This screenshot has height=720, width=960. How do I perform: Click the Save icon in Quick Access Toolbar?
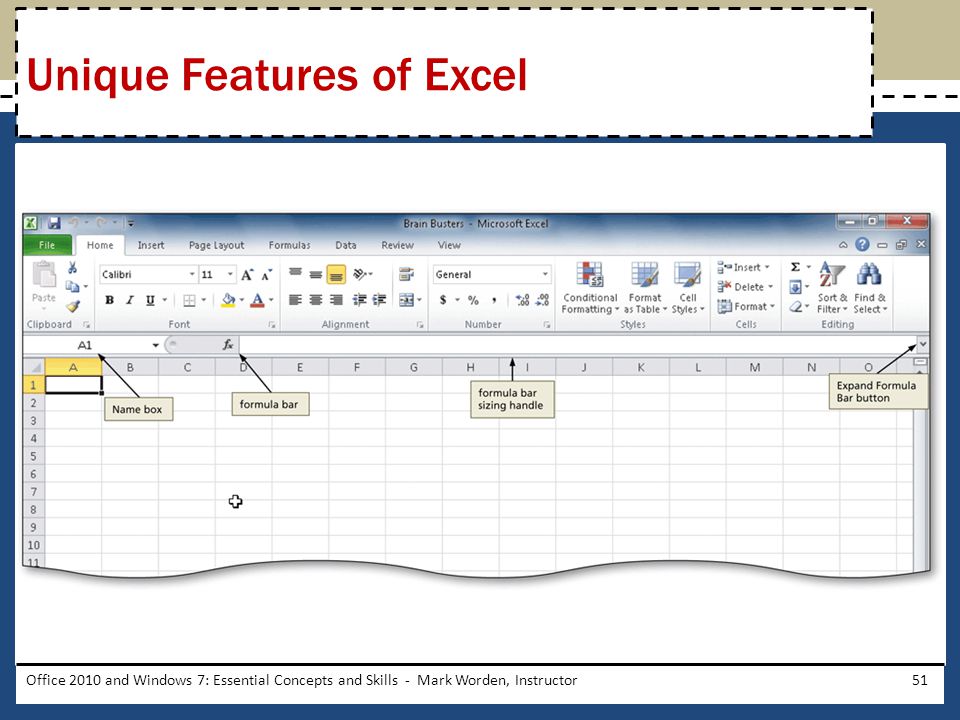[x=54, y=223]
